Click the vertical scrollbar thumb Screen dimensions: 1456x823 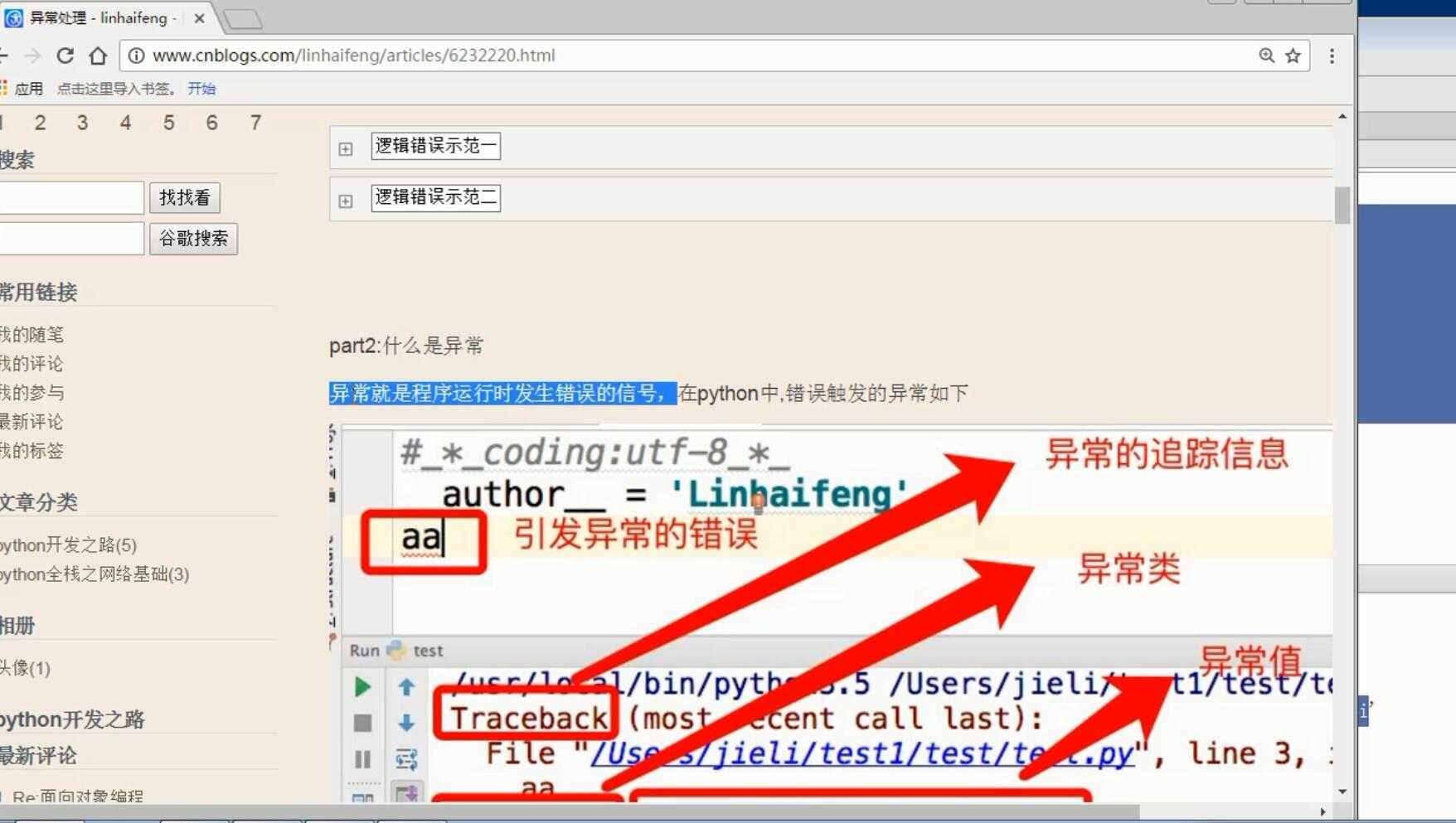point(1342,206)
